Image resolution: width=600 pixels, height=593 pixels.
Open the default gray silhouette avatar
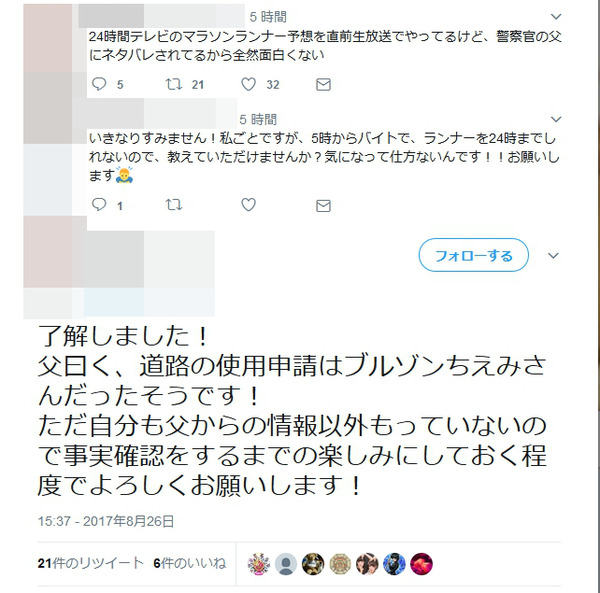coord(286,564)
